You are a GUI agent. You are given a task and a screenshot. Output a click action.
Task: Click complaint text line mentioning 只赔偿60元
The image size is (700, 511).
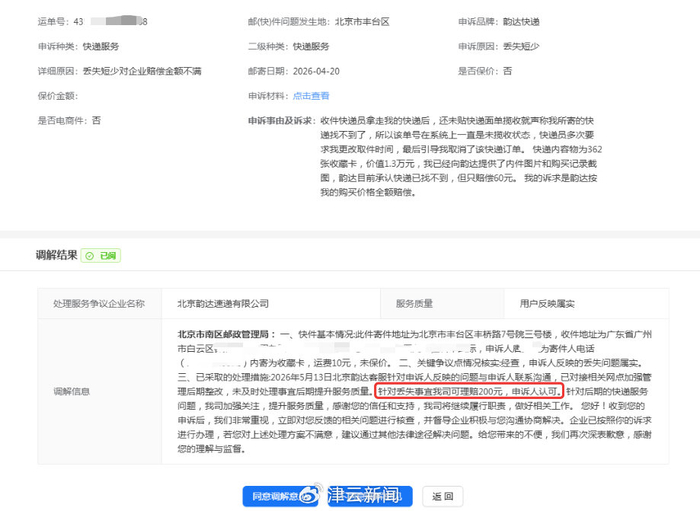pos(458,178)
